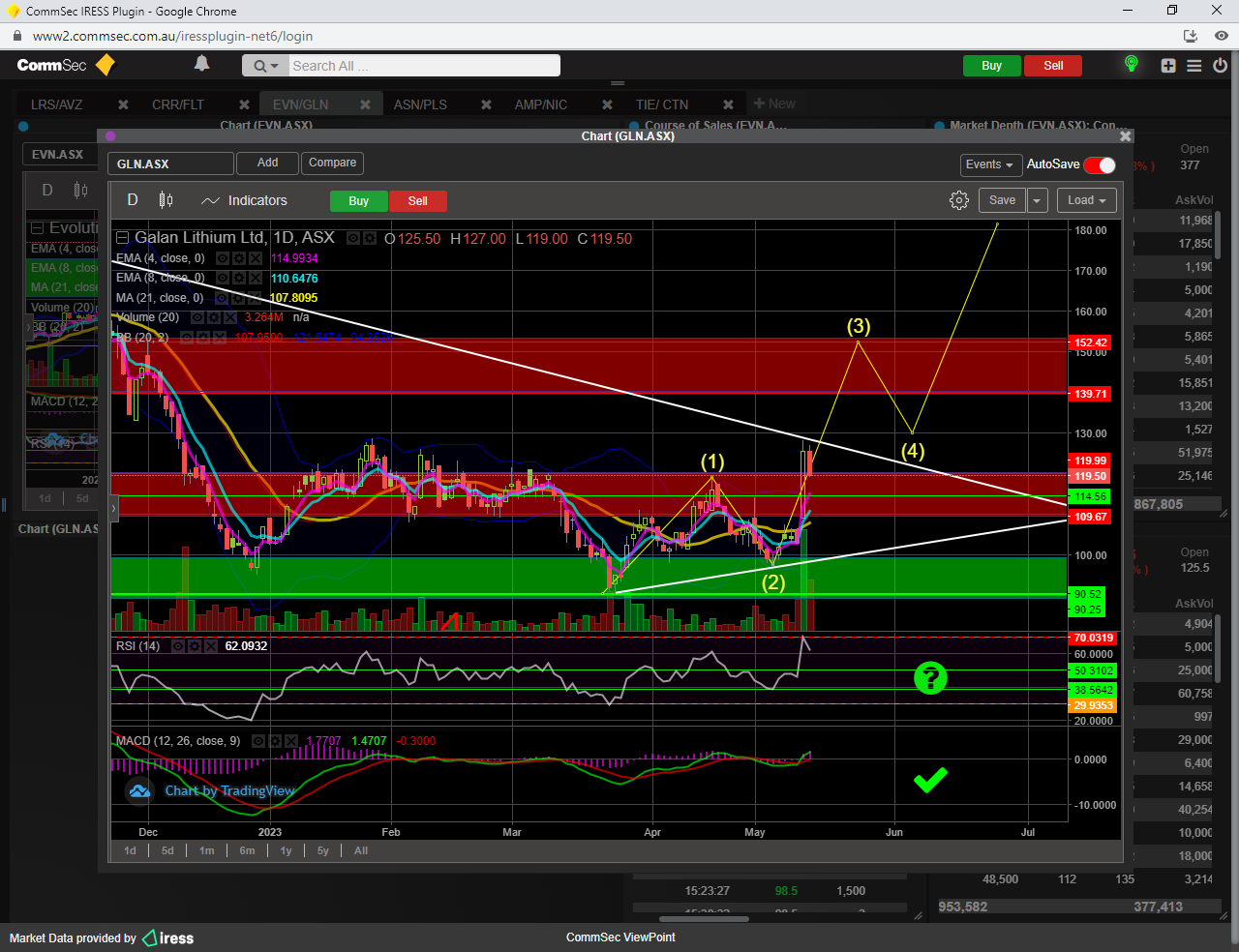Image resolution: width=1239 pixels, height=952 pixels.
Task: Open the Events dropdown
Action: [x=989, y=164]
